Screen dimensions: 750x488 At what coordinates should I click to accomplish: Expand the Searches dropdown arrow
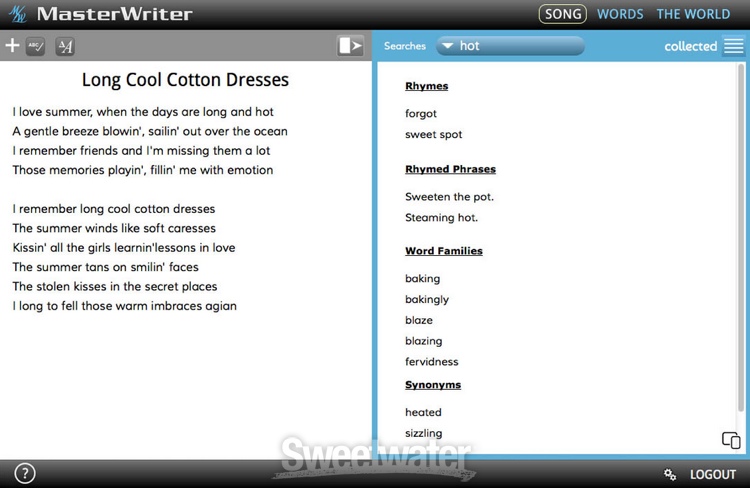point(447,46)
